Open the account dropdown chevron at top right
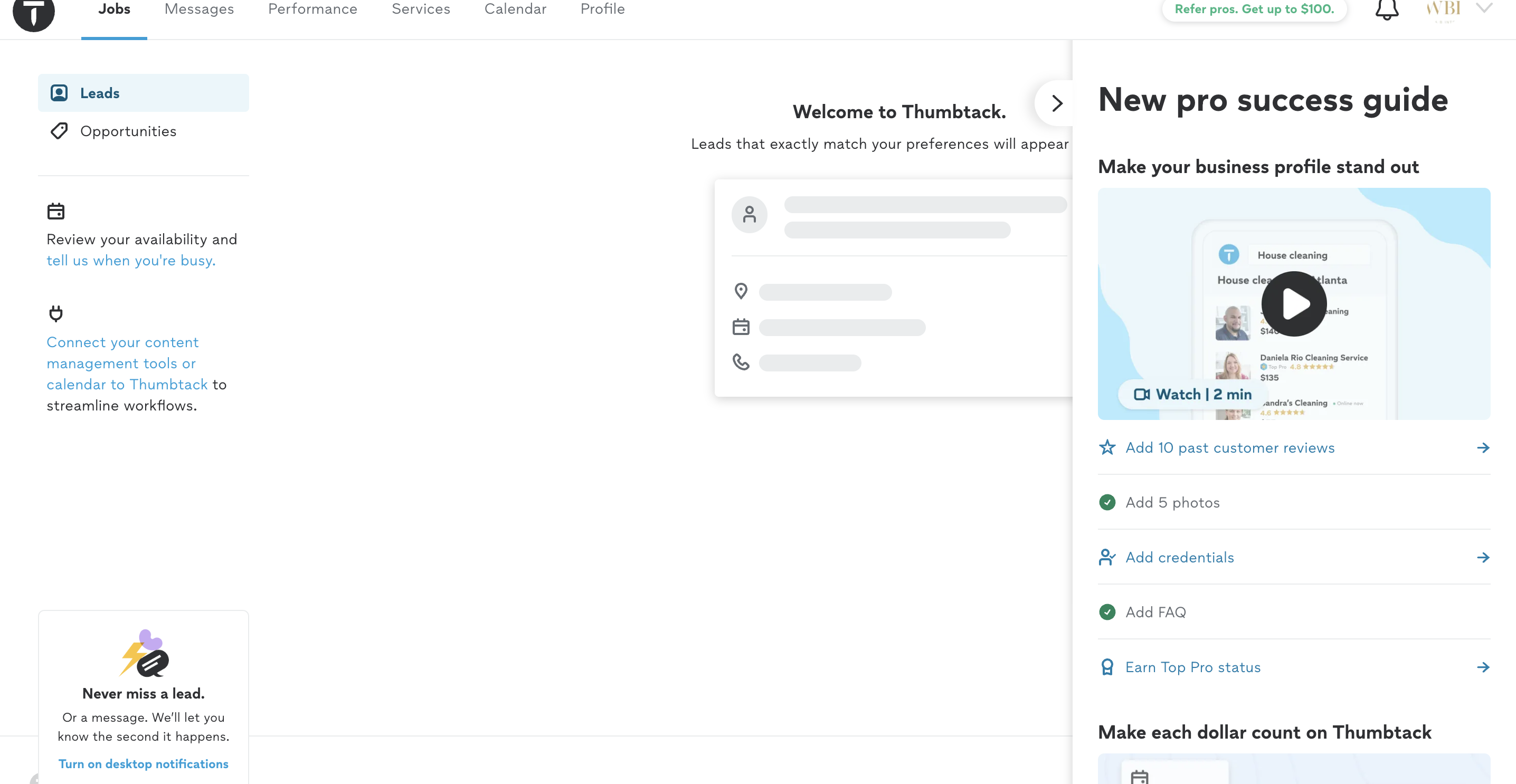Screen dimensions: 1516x784 (x=1484, y=8)
